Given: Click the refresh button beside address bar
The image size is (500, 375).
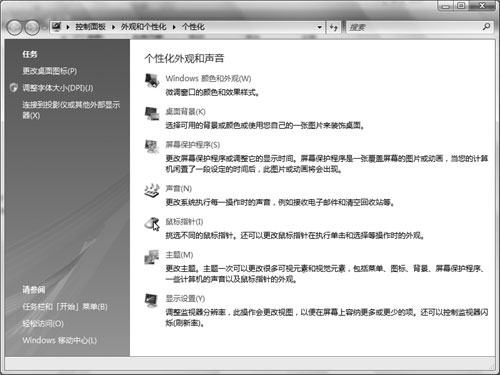Looking at the screenshot, I should click(334, 27).
